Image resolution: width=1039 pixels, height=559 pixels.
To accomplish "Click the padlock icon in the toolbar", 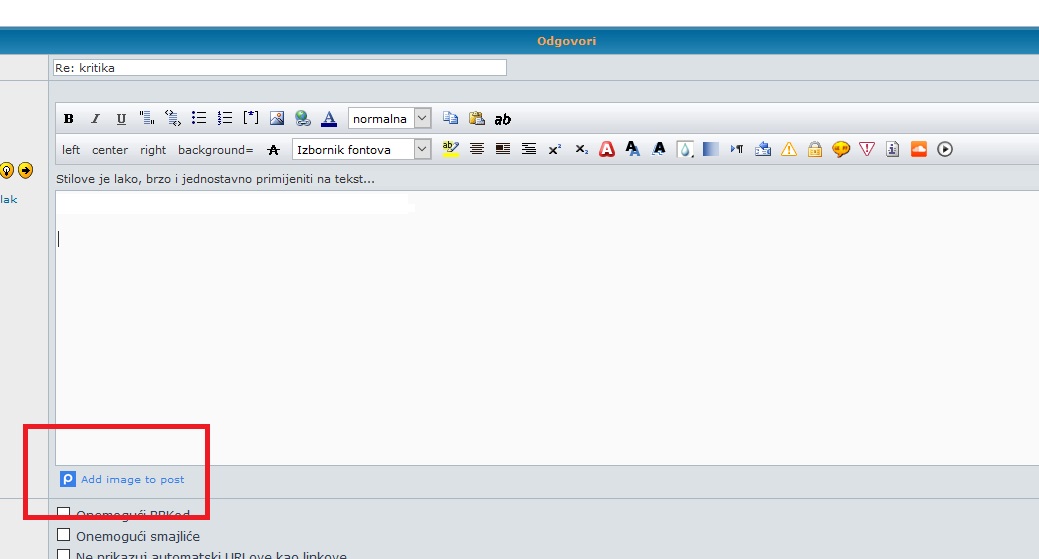I will (815, 149).
